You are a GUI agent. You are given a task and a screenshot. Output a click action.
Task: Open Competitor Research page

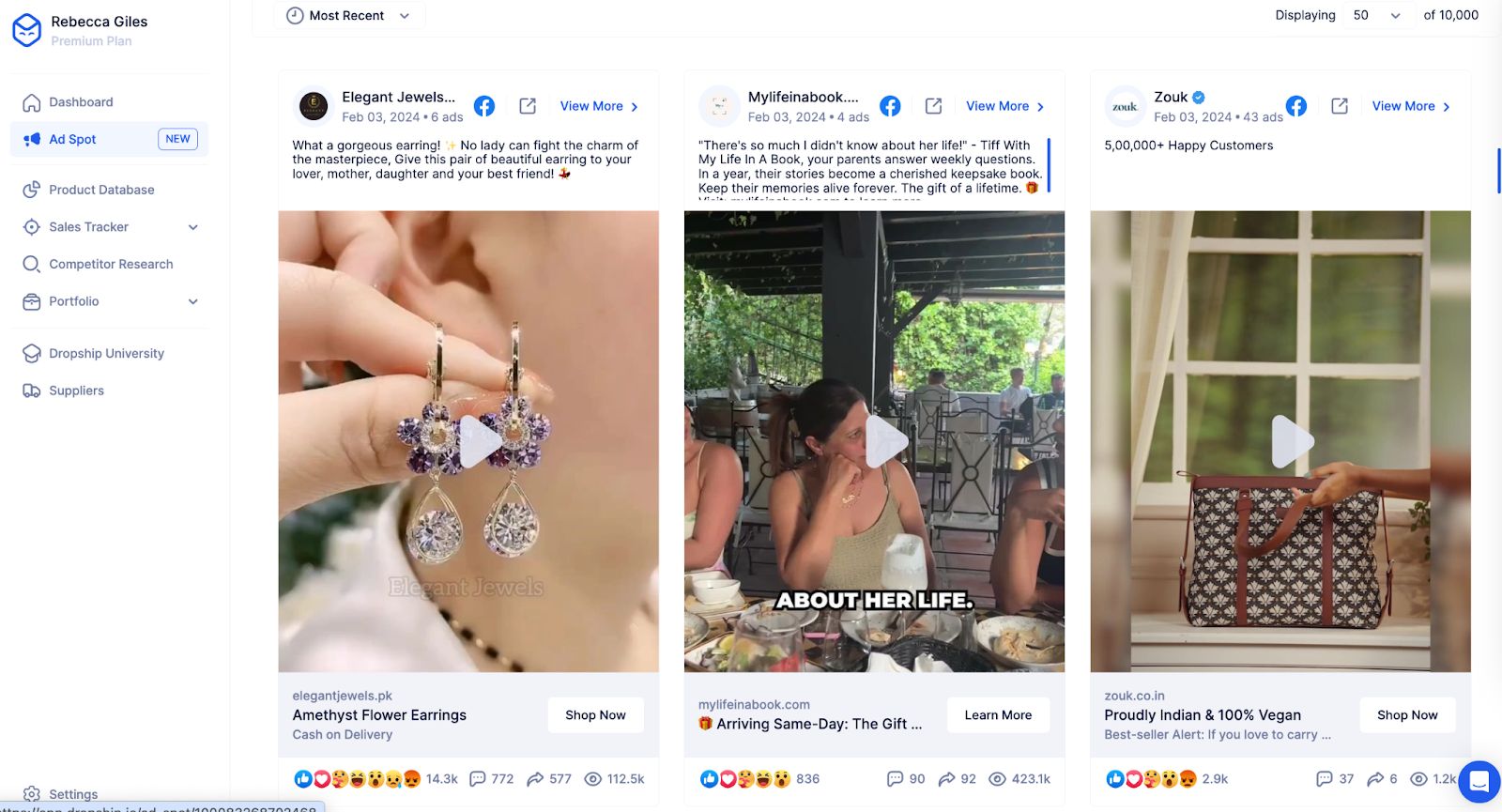(111, 265)
